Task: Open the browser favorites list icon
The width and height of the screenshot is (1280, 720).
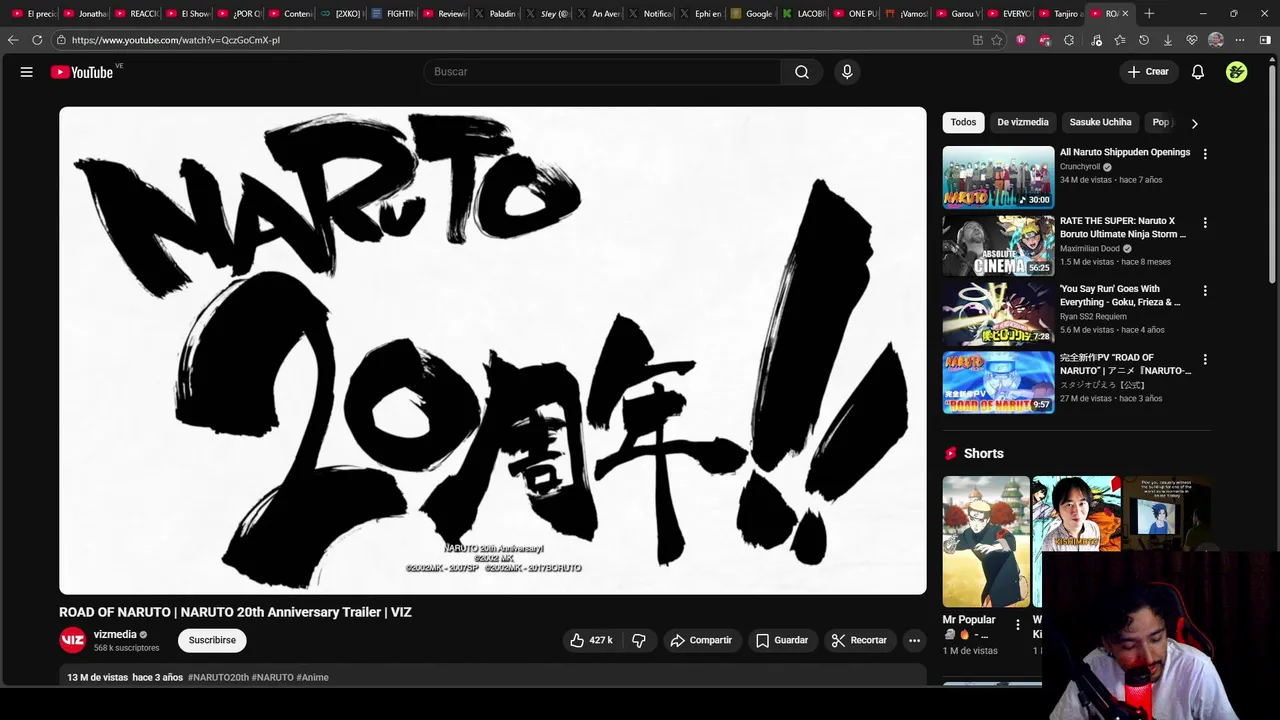Action: pos(1120,40)
